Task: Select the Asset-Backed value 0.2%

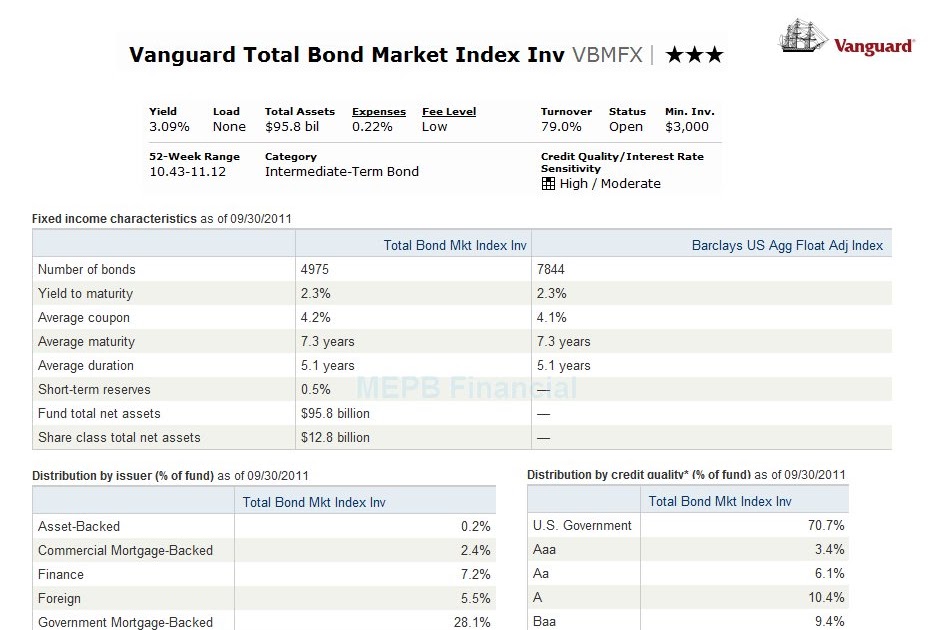Action: coord(475,526)
